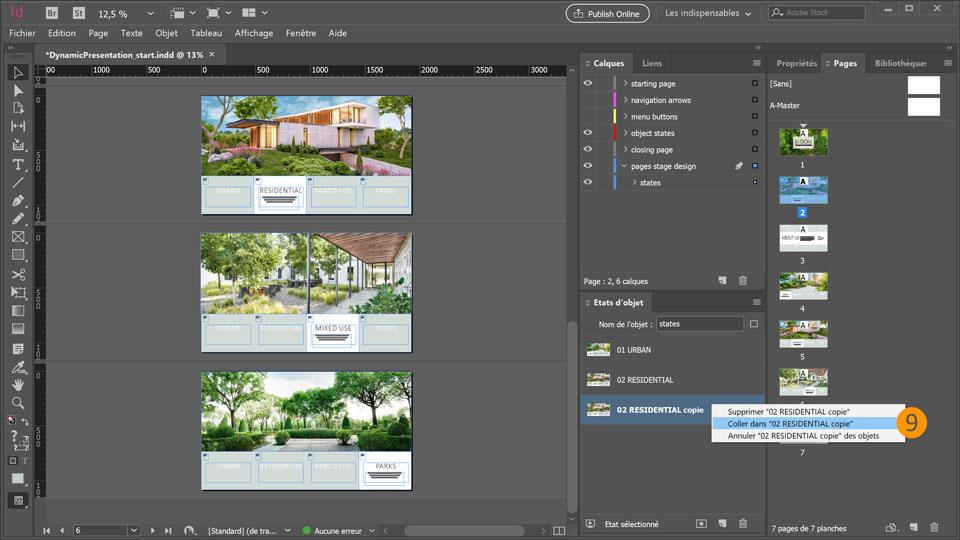960x540 pixels.
Task: Open the zoom level dropdown
Action: 150,13
